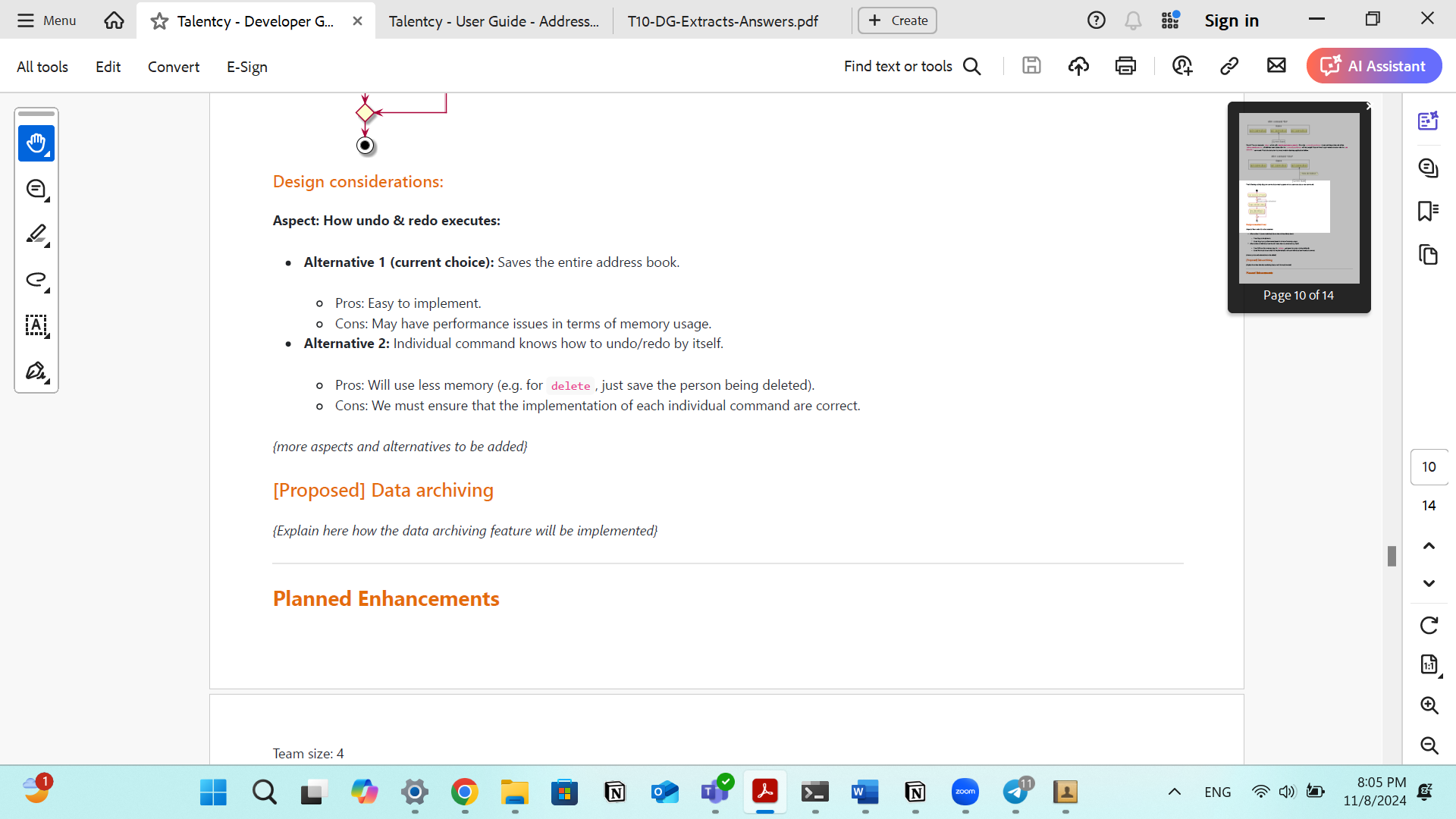Open the Bookmarks panel icon
The width and height of the screenshot is (1456, 819).
pyautogui.click(x=1428, y=211)
